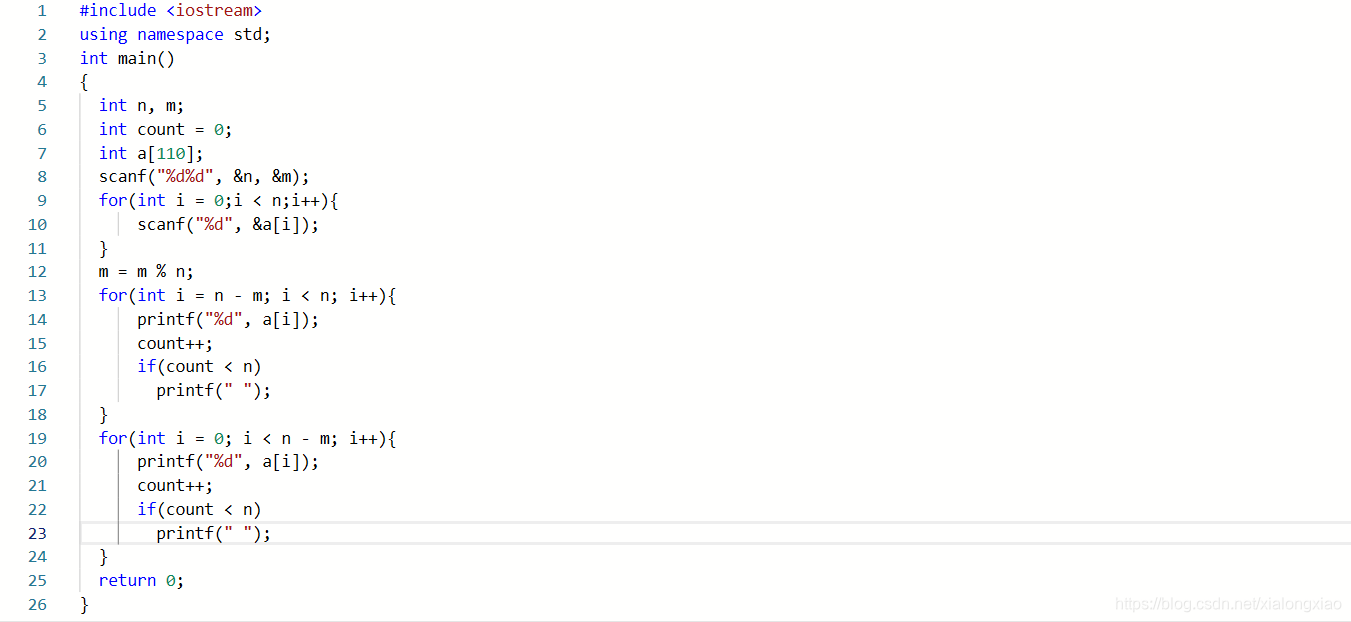The height and width of the screenshot is (622, 1351).
Task: Click 'scanf("%d", &a[i]);' inside first loop
Action: (x=229, y=224)
